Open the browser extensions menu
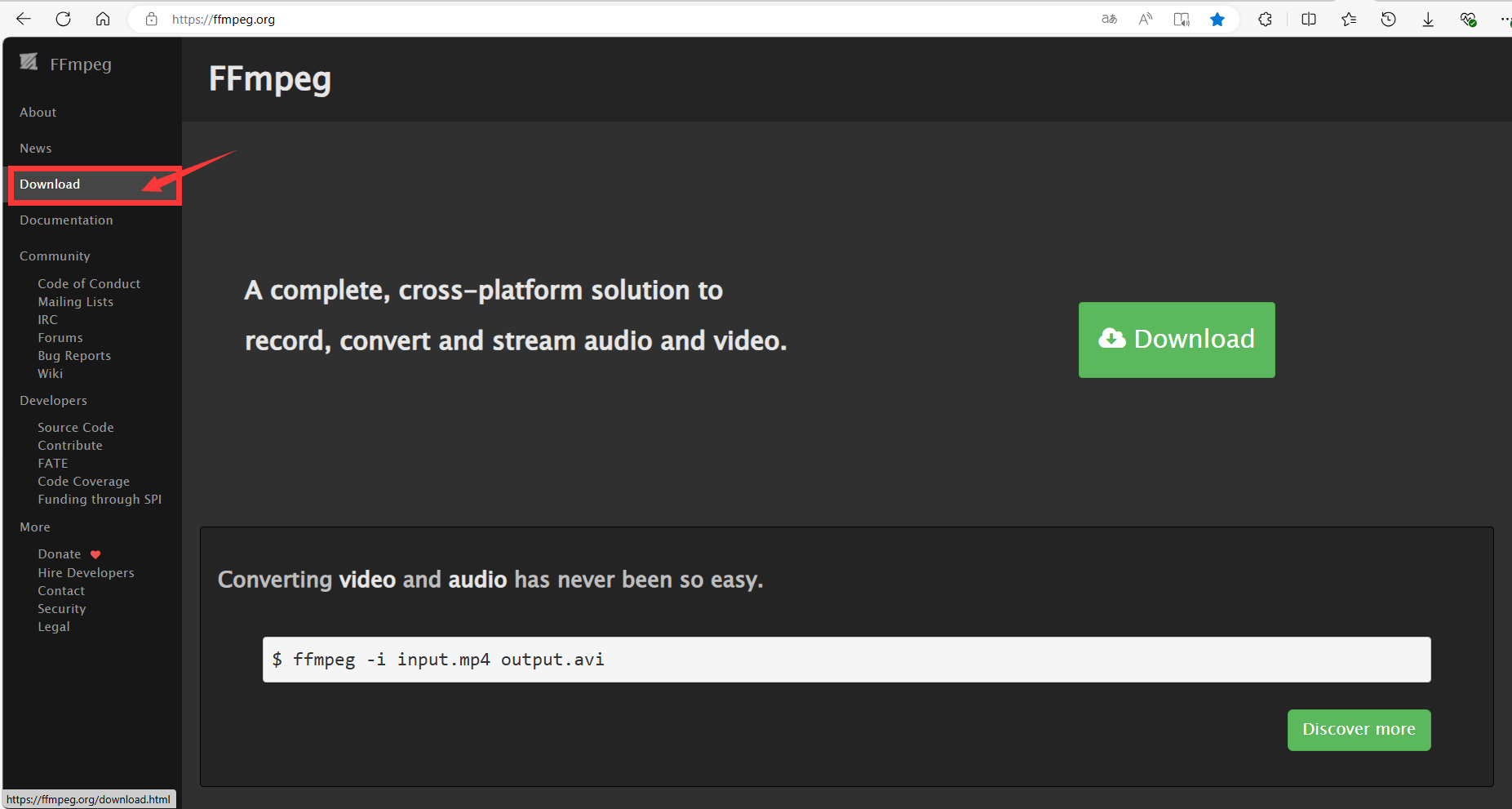1512x809 pixels. (x=1265, y=19)
